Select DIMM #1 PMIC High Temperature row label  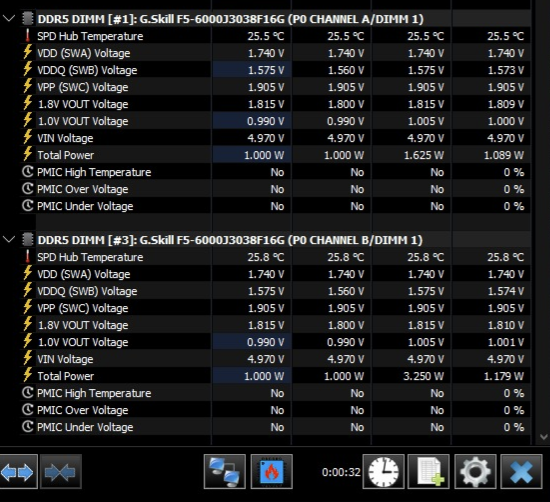pos(94,172)
